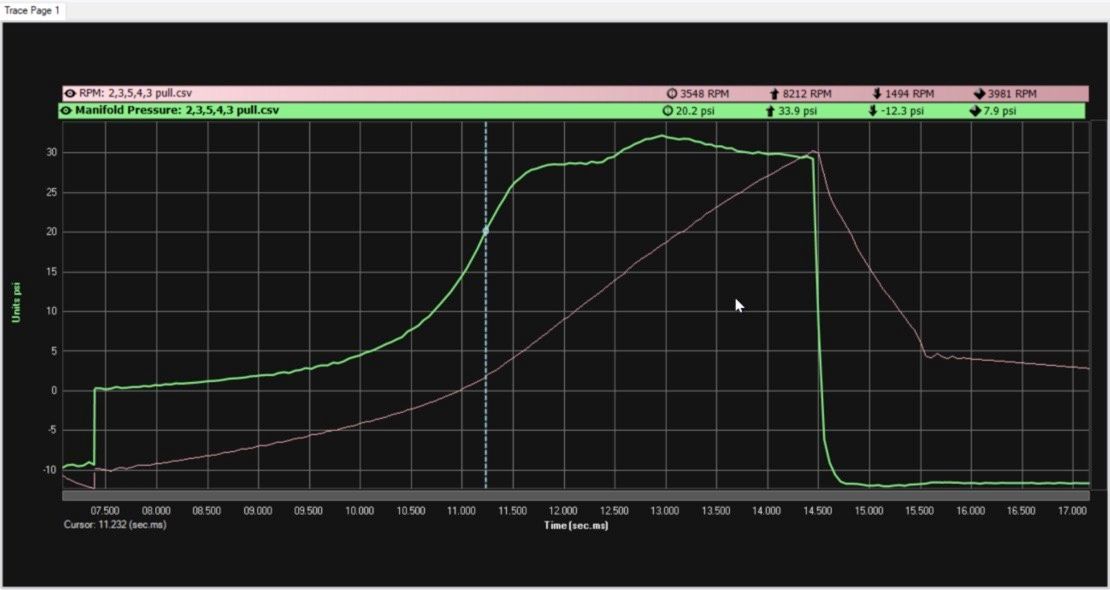Click Manifold Pressure average arrow icon
1110x590 pixels.
(x=974, y=111)
